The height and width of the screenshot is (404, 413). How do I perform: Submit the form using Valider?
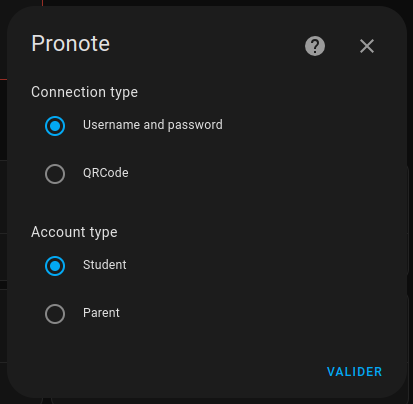coord(354,372)
